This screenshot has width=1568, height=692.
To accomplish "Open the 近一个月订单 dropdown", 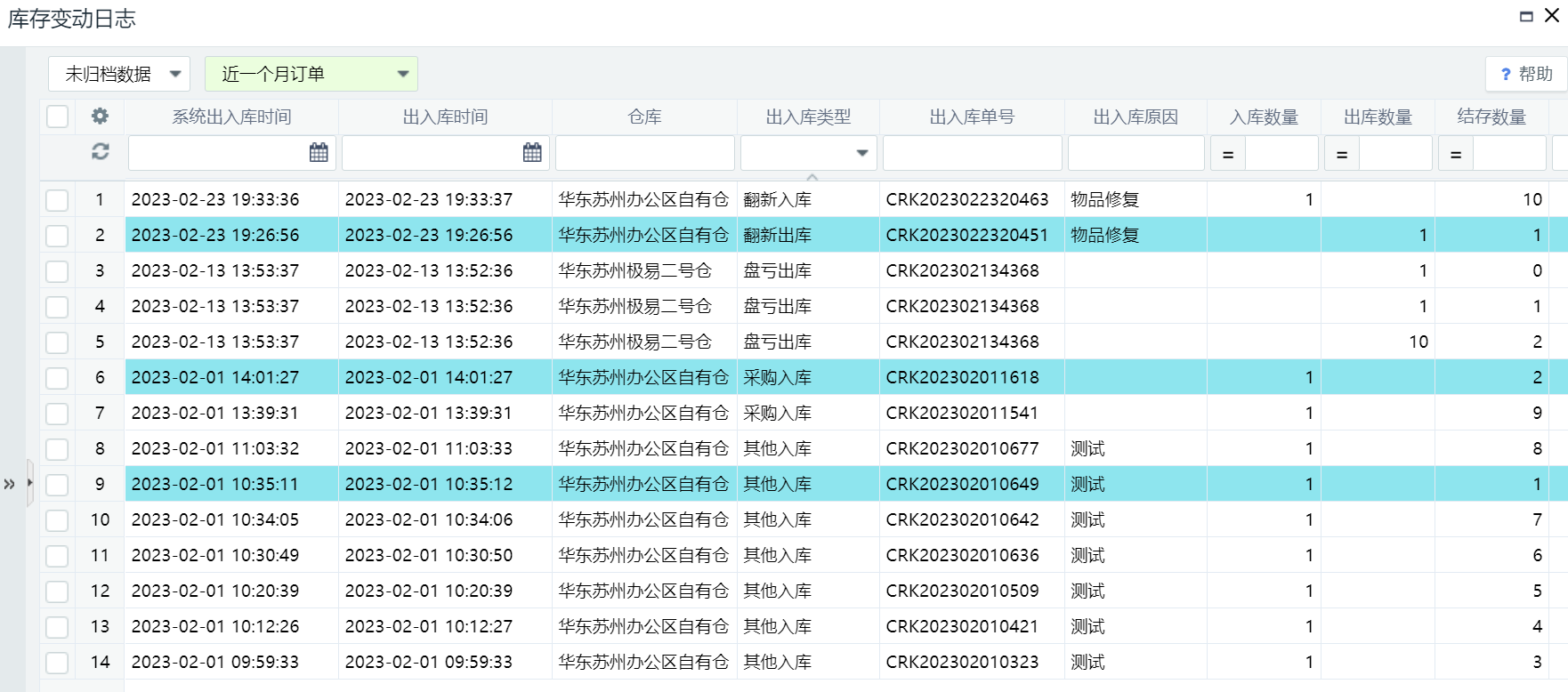I will pos(311,74).
